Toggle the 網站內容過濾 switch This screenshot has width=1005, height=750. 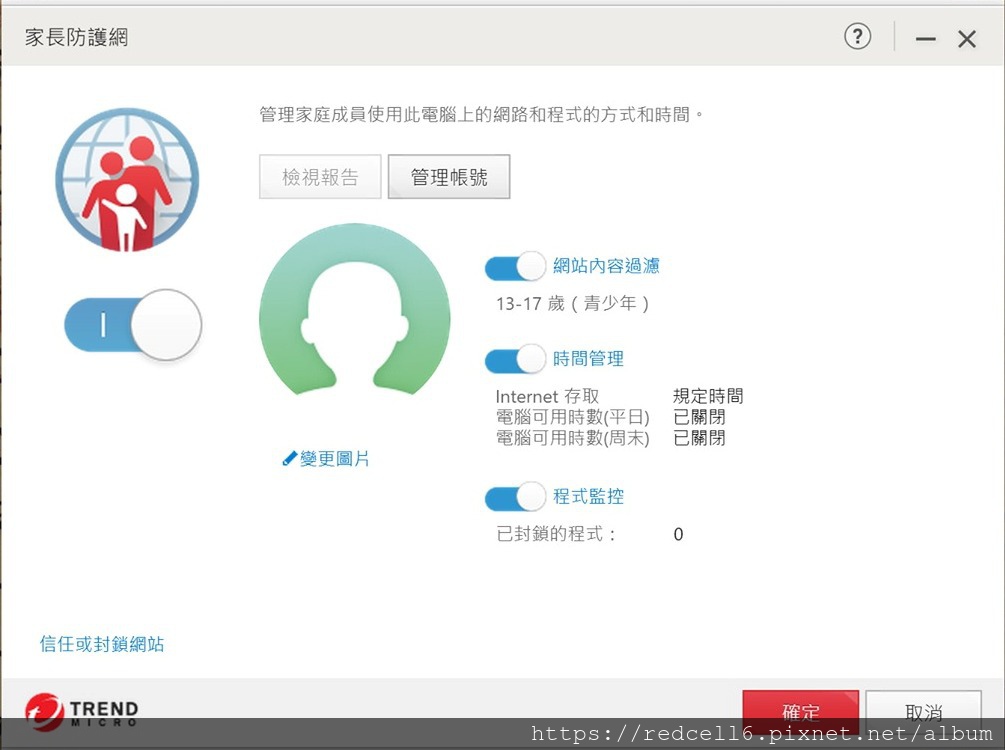point(515,266)
